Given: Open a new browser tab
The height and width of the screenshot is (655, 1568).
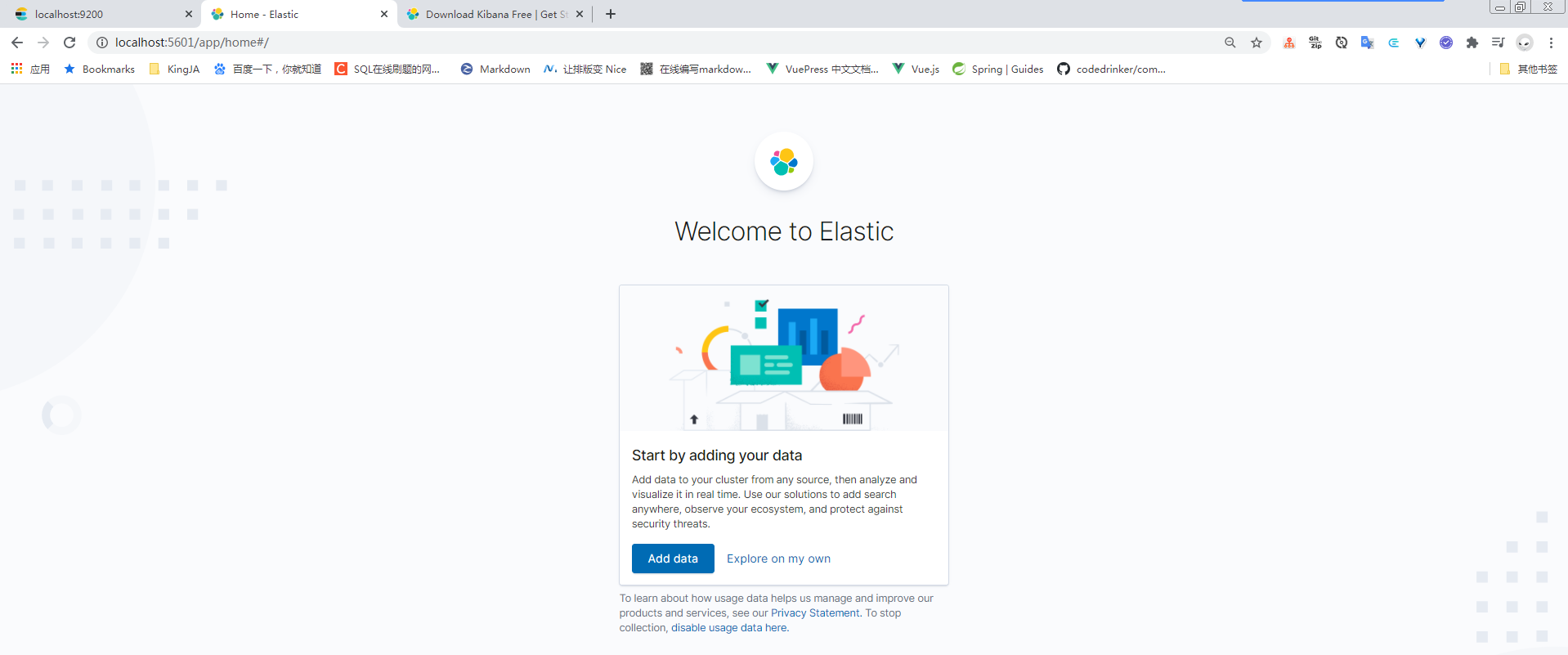Looking at the screenshot, I should click(611, 14).
